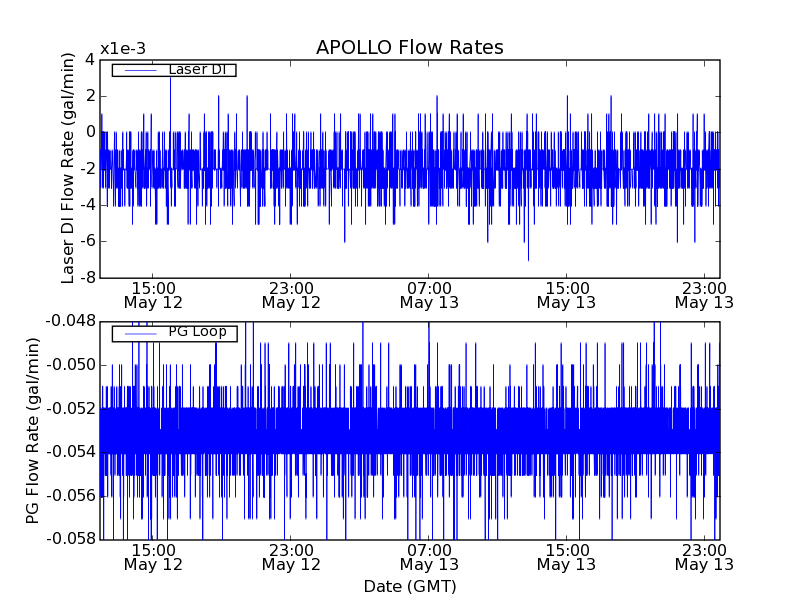Click the PG Flow Rate y-axis label
Viewport: 800px width, 600px height.
click(33, 430)
